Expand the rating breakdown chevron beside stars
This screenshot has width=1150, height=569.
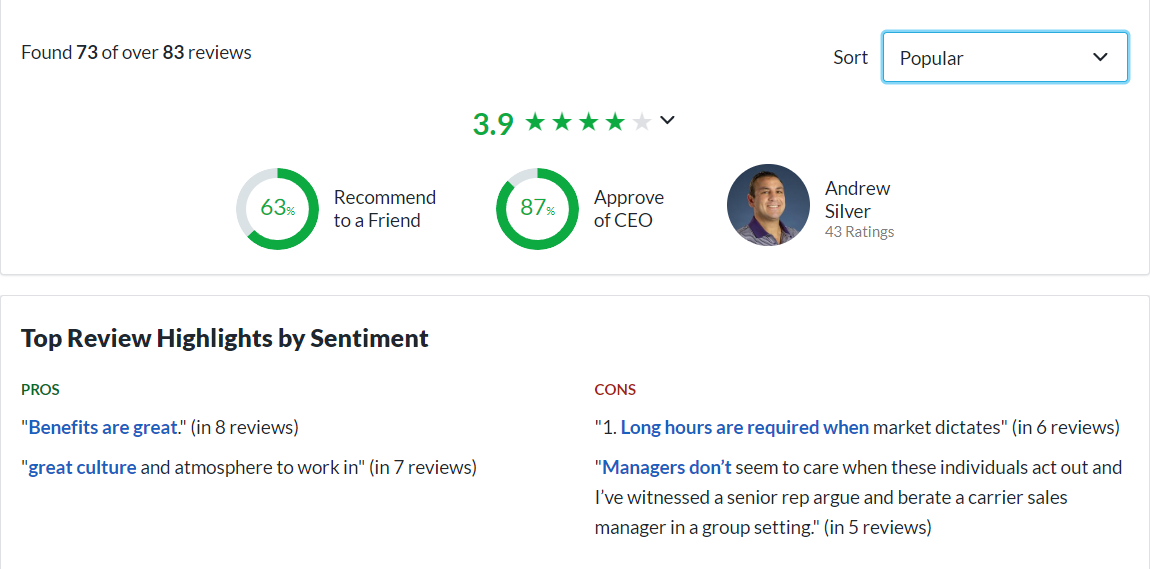click(x=668, y=121)
